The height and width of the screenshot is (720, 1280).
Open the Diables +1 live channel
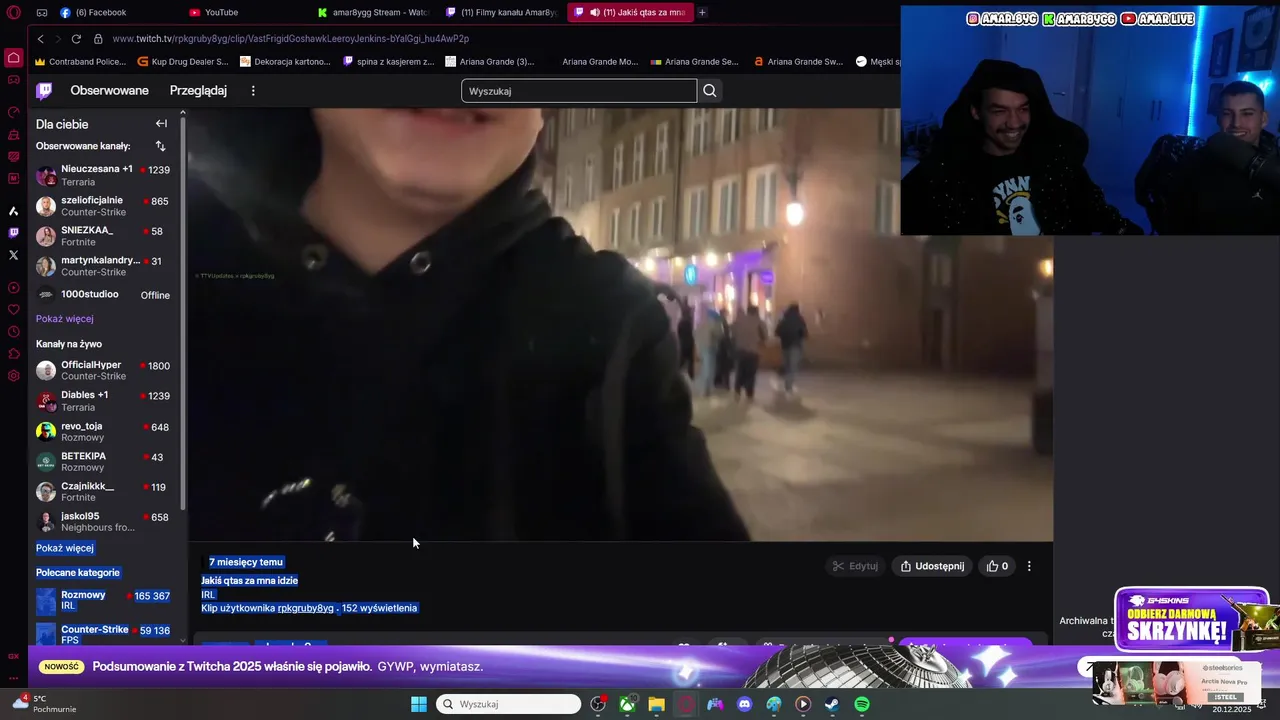click(x=103, y=401)
